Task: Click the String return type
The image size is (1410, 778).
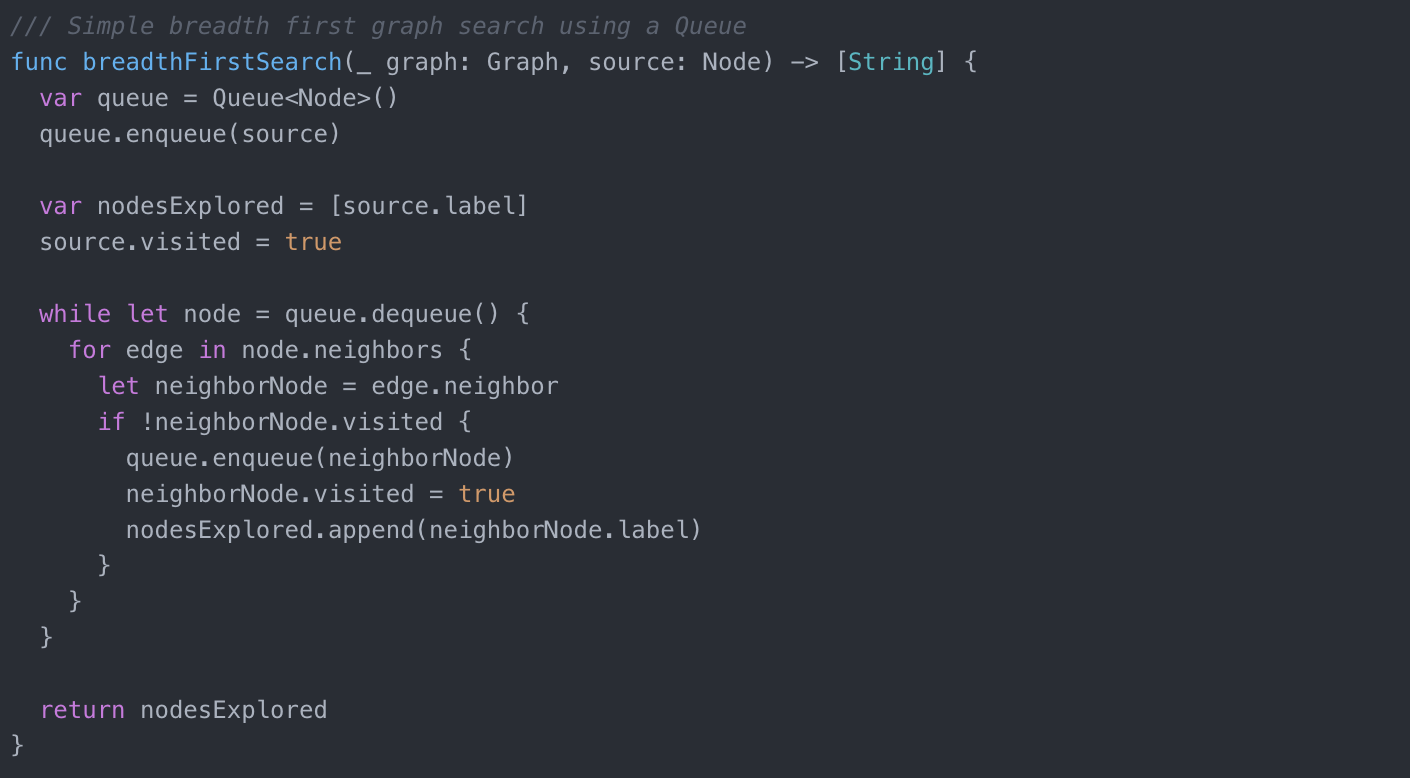Action: [x=892, y=62]
